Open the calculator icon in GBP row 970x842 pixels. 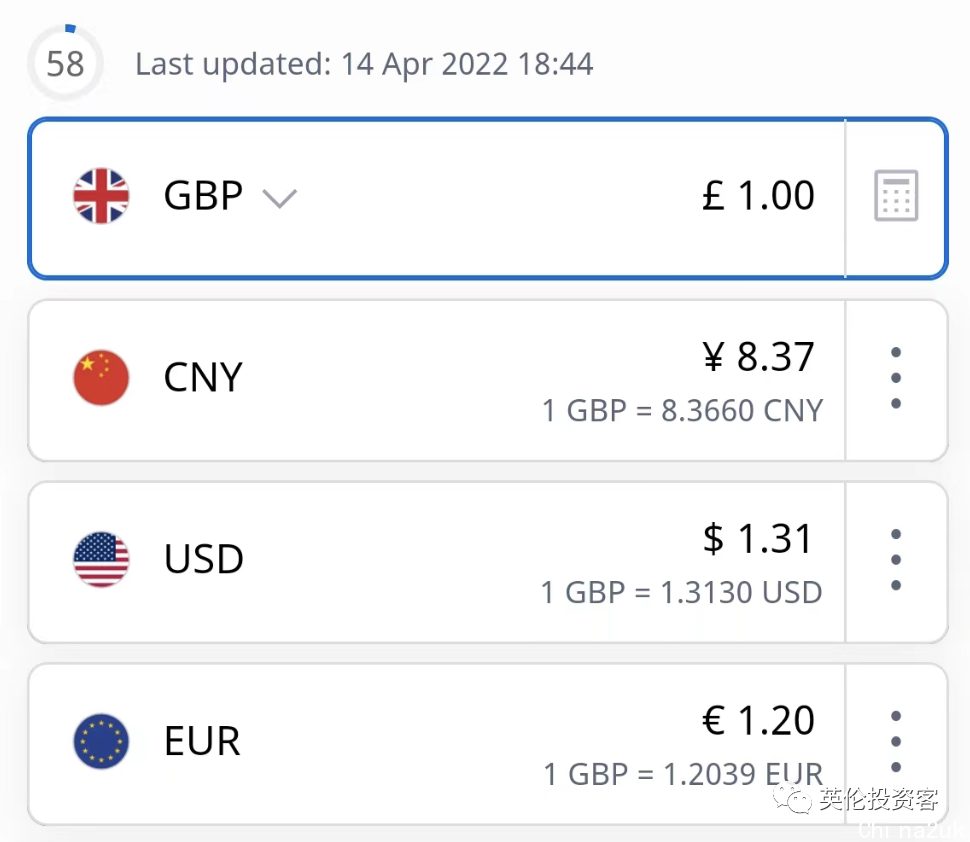(x=896, y=196)
